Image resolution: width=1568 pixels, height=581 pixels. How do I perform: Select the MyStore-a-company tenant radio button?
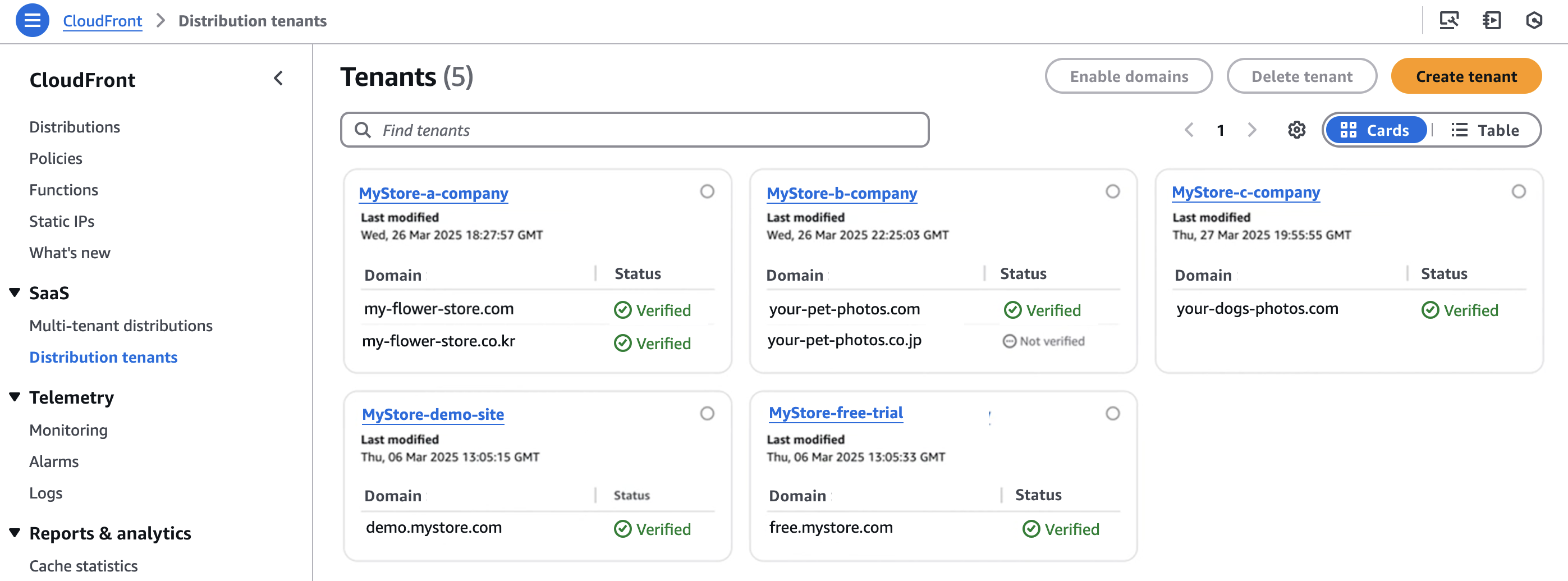point(707,191)
